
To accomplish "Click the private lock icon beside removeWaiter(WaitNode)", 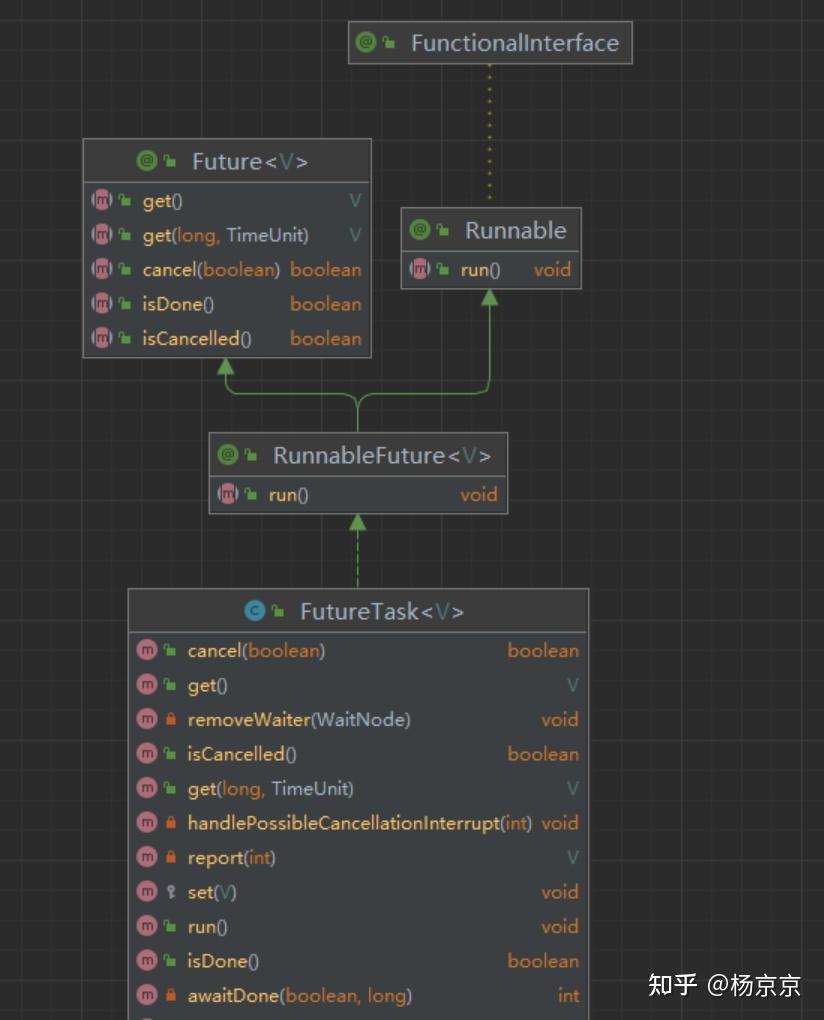I will (171, 719).
